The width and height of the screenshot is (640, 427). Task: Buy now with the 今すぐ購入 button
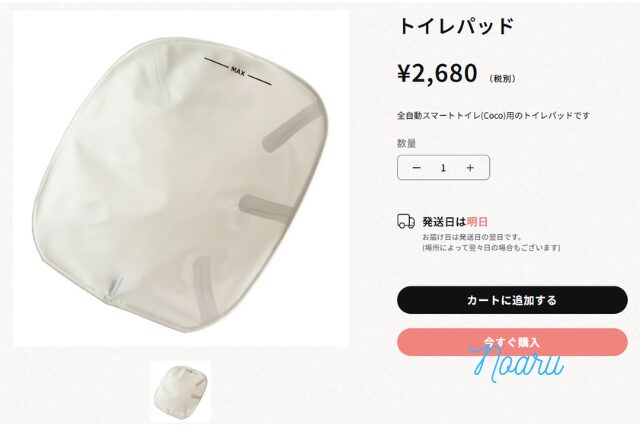(512, 342)
